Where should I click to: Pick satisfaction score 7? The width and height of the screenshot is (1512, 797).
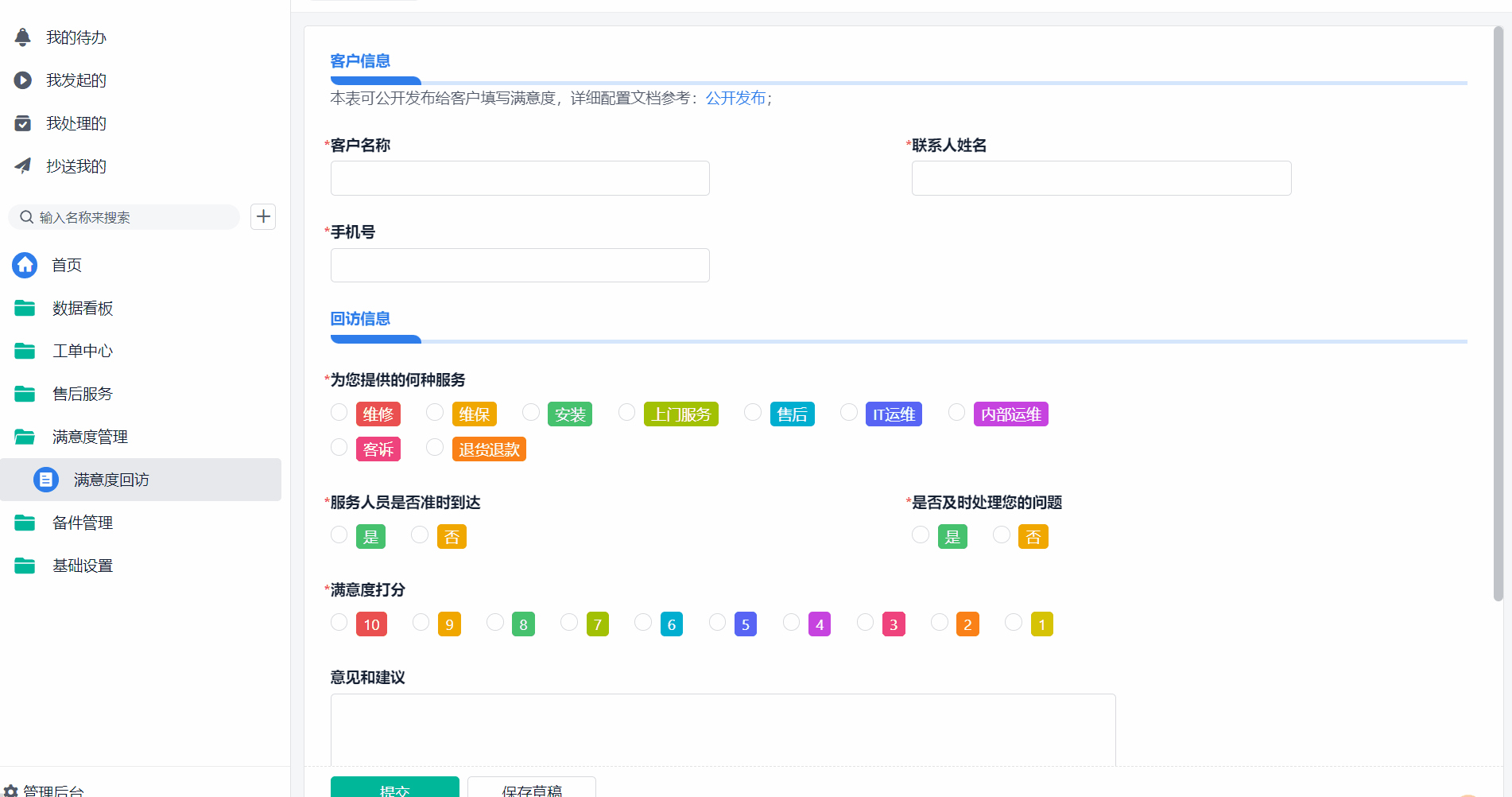[569, 622]
